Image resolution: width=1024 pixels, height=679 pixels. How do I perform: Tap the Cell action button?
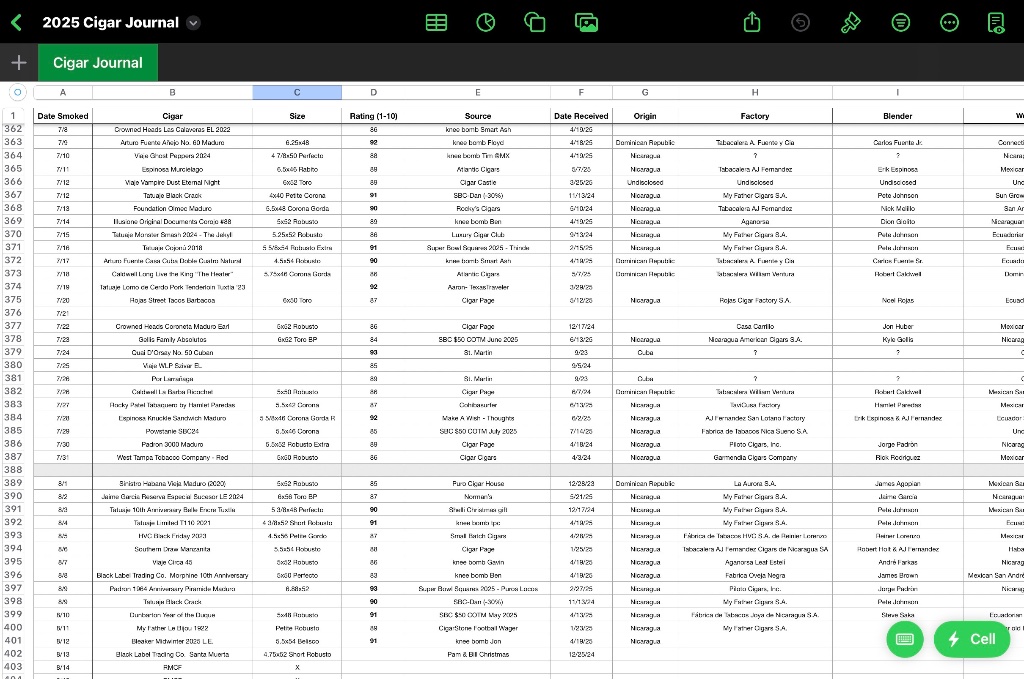(x=971, y=639)
